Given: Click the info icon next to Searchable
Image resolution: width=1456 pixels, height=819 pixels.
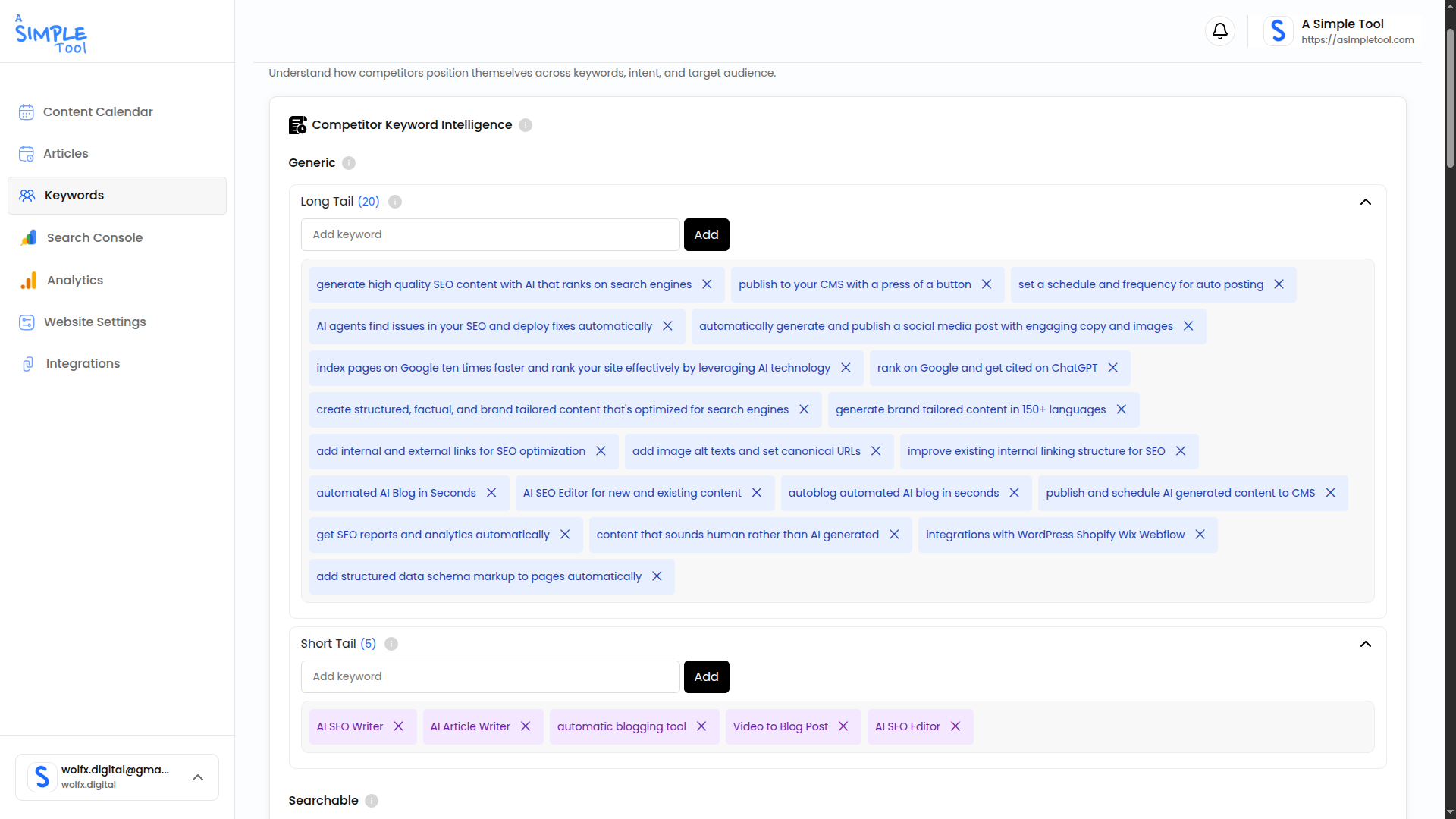Looking at the screenshot, I should pos(372,801).
